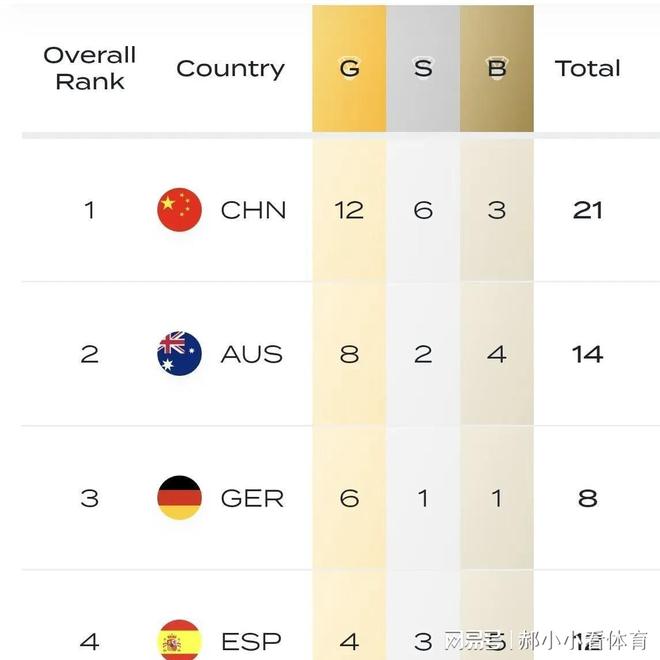Click Australia's bronze medal count 4

[497, 354]
